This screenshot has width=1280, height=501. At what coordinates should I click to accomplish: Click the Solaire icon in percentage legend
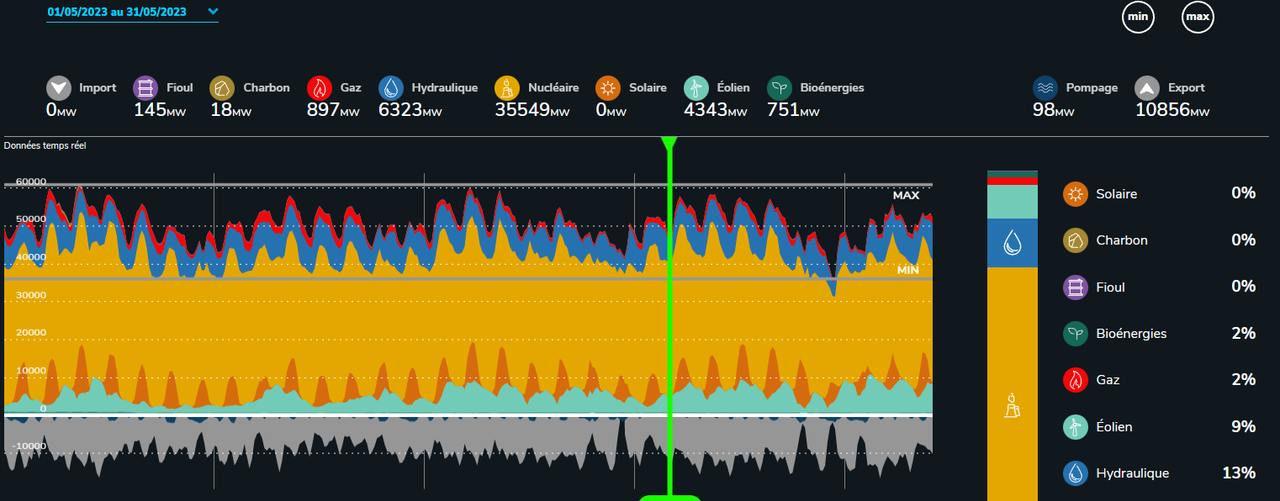1076,194
